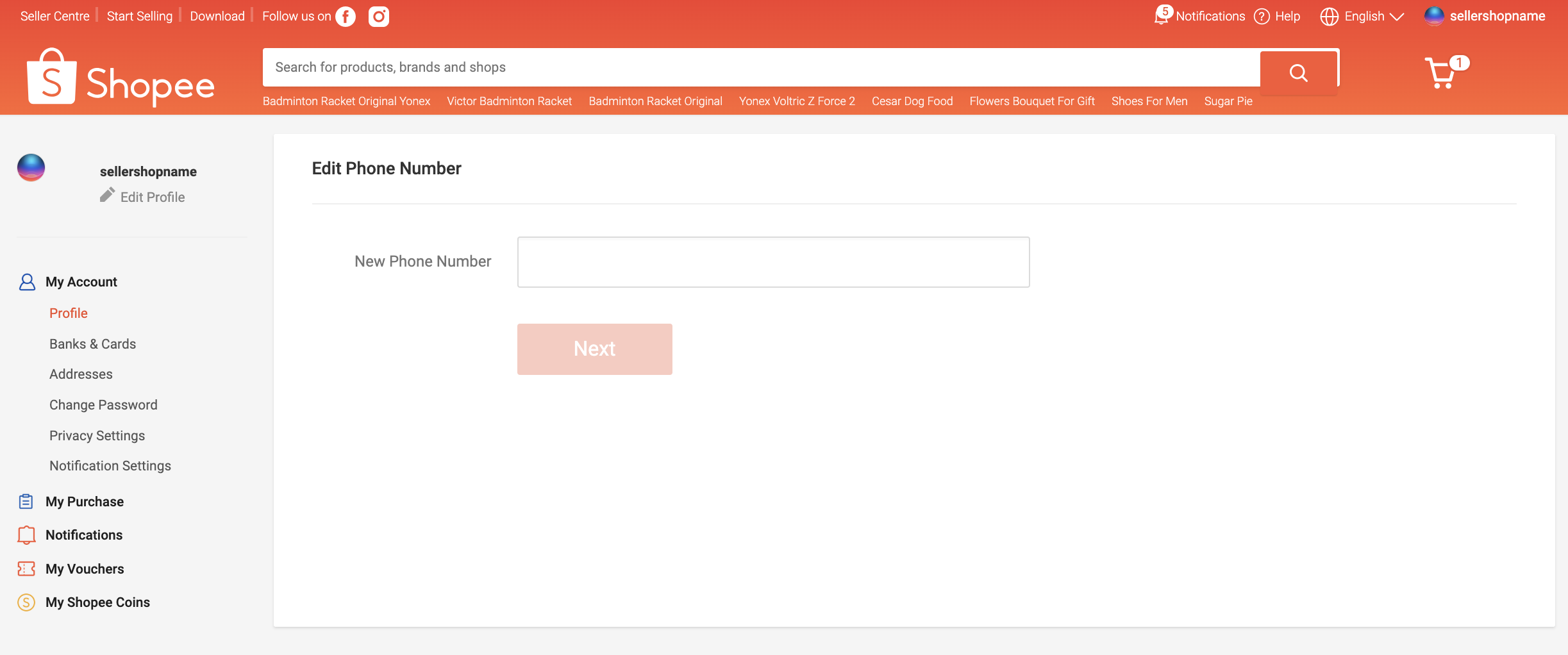Select Cesar Dog Food suggestion

point(912,101)
